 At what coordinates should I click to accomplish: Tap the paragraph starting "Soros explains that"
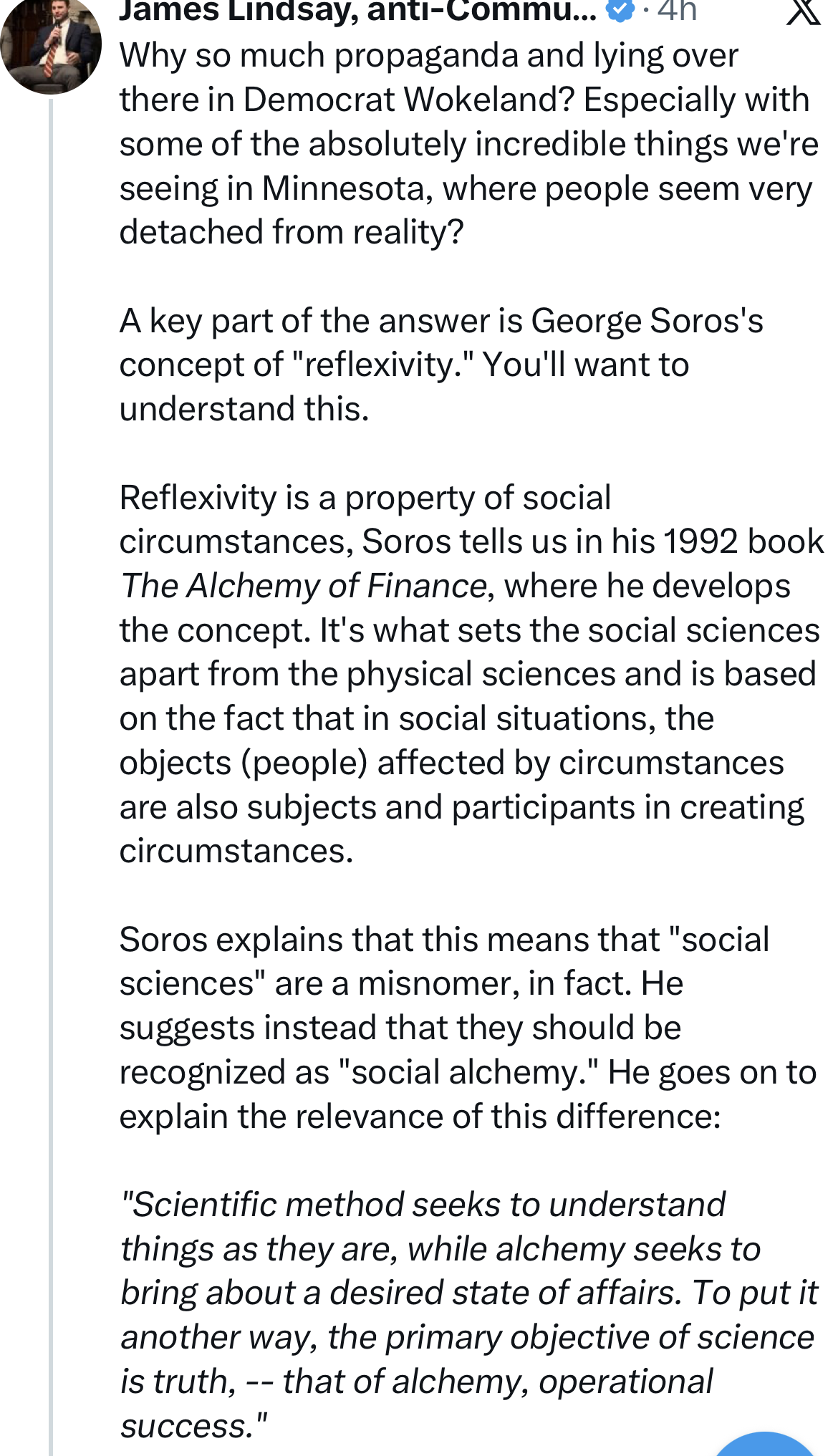(466, 1028)
